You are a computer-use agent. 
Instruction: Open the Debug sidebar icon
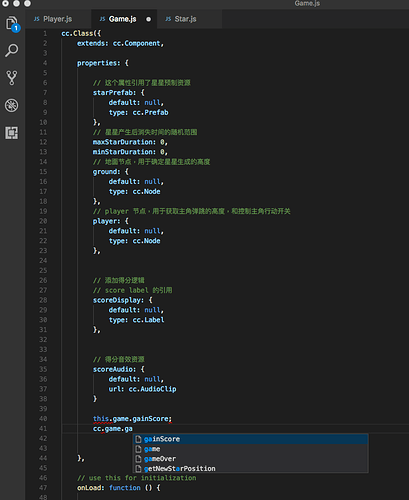click(x=12, y=105)
